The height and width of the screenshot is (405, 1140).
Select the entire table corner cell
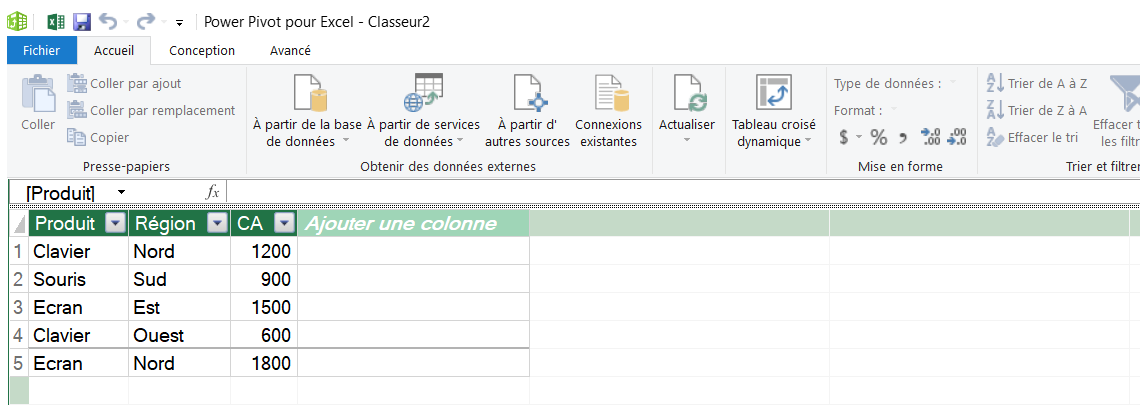pyautogui.click(x=18, y=223)
